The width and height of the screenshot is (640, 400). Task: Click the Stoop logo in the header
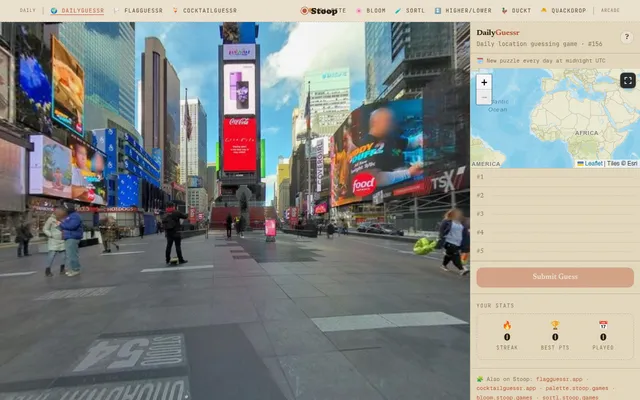coord(320,11)
